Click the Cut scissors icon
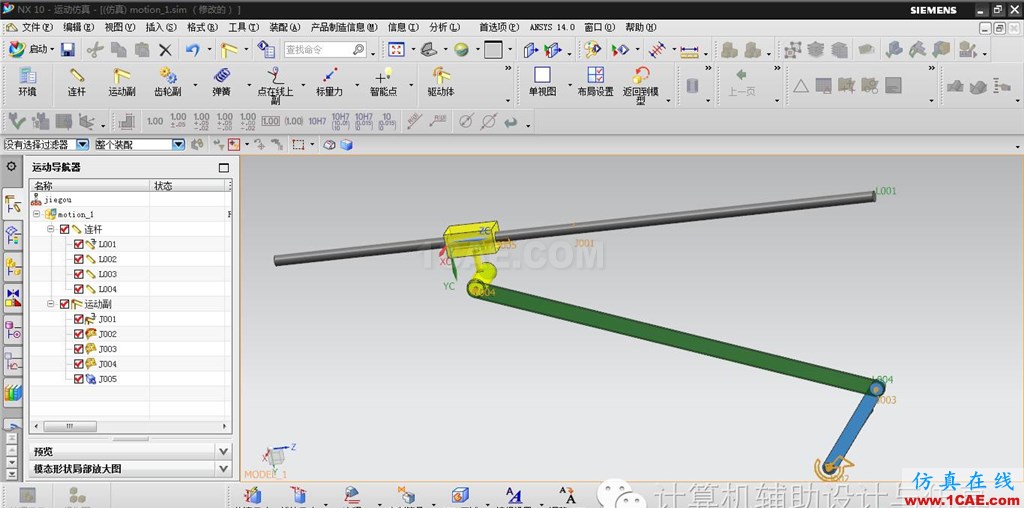Viewport: 1024px width, 508px height. point(95,50)
